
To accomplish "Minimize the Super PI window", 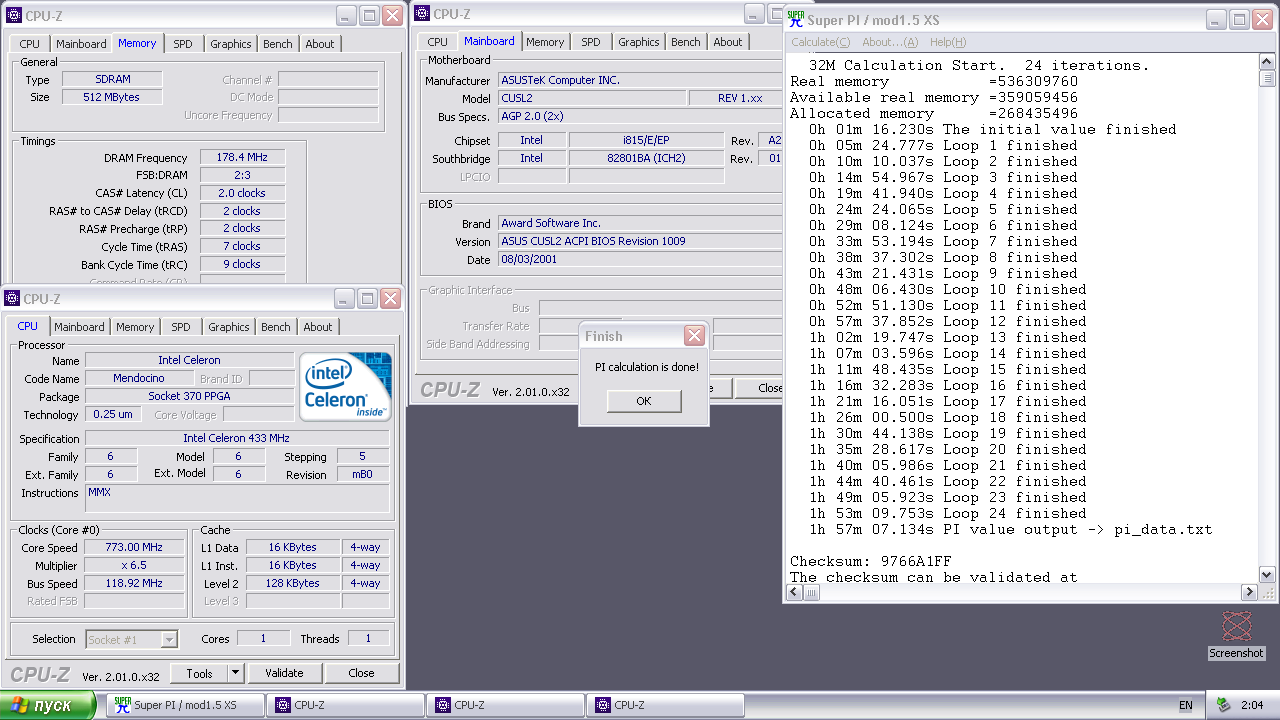I will 1215,19.
